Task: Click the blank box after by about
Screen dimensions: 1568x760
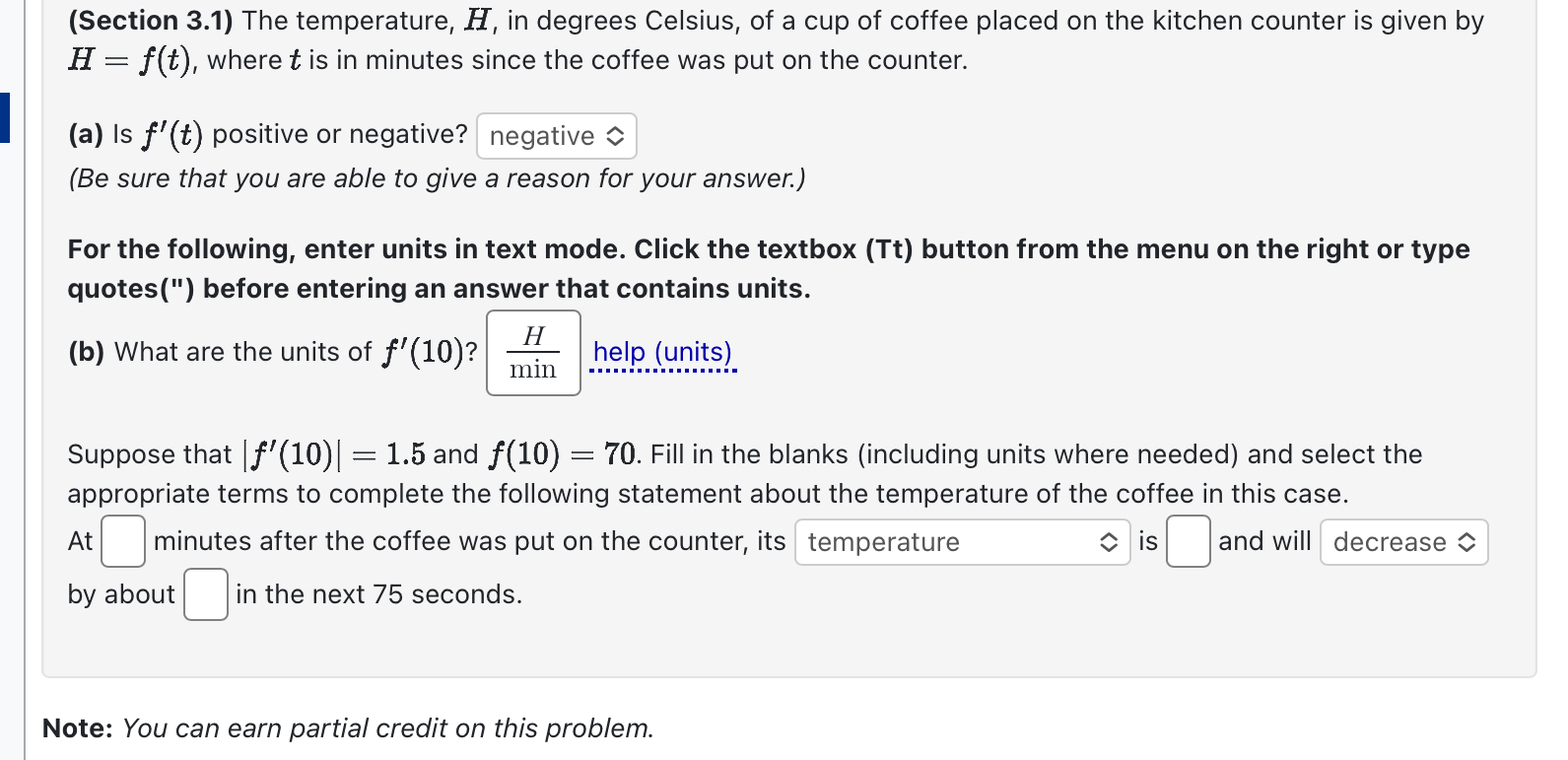Action: [x=205, y=593]
